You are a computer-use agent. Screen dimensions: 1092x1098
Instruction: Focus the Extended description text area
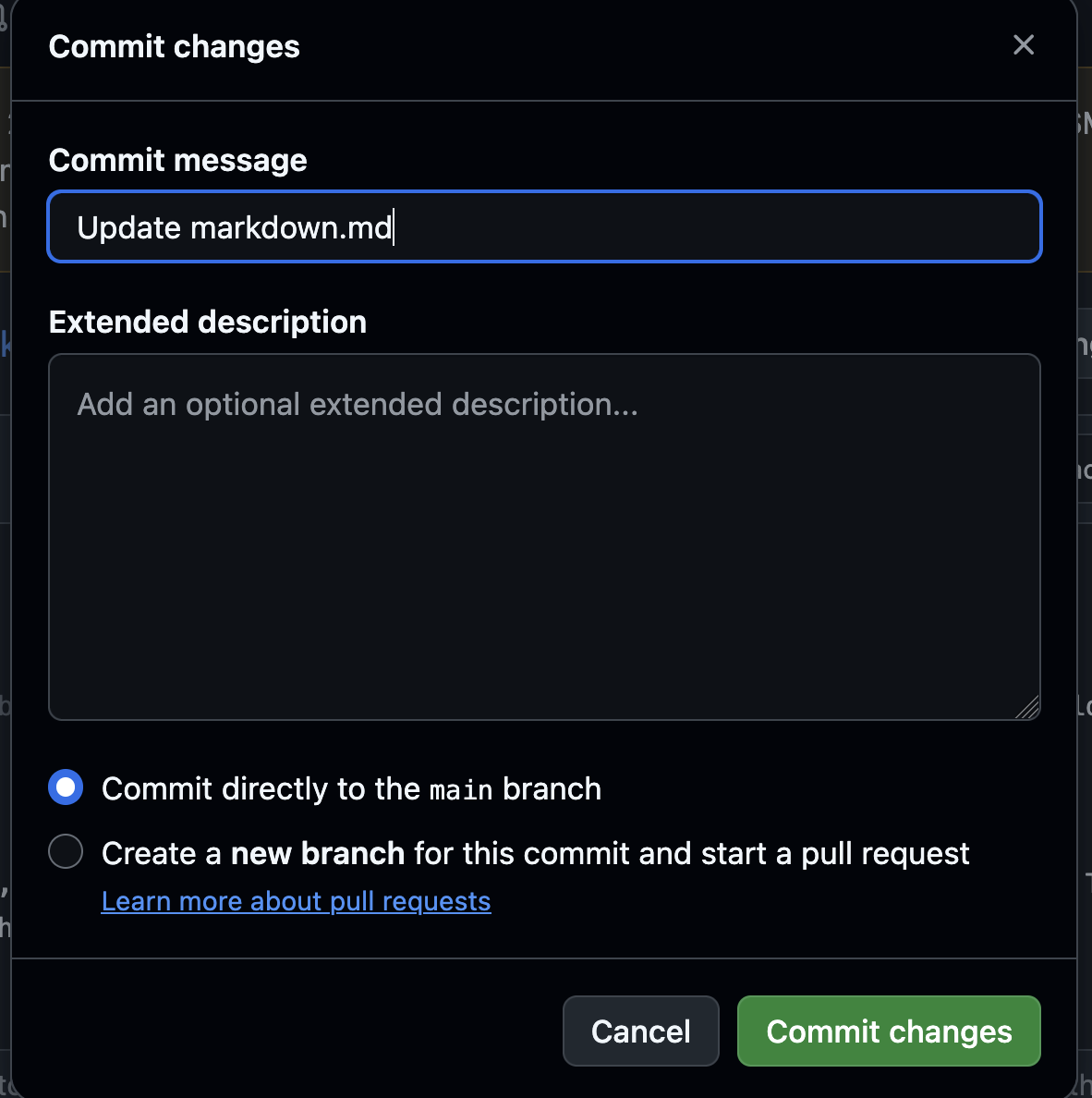click(544, 555)
